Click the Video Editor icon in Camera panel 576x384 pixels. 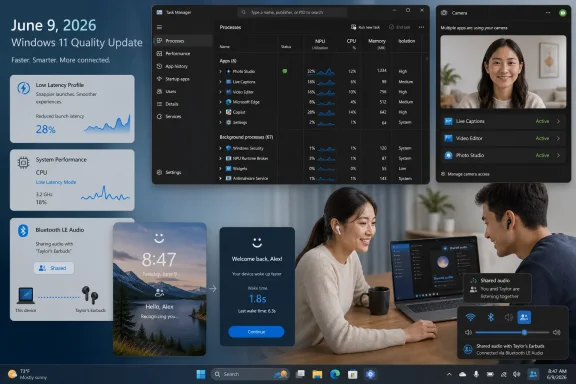coord(448,138)
